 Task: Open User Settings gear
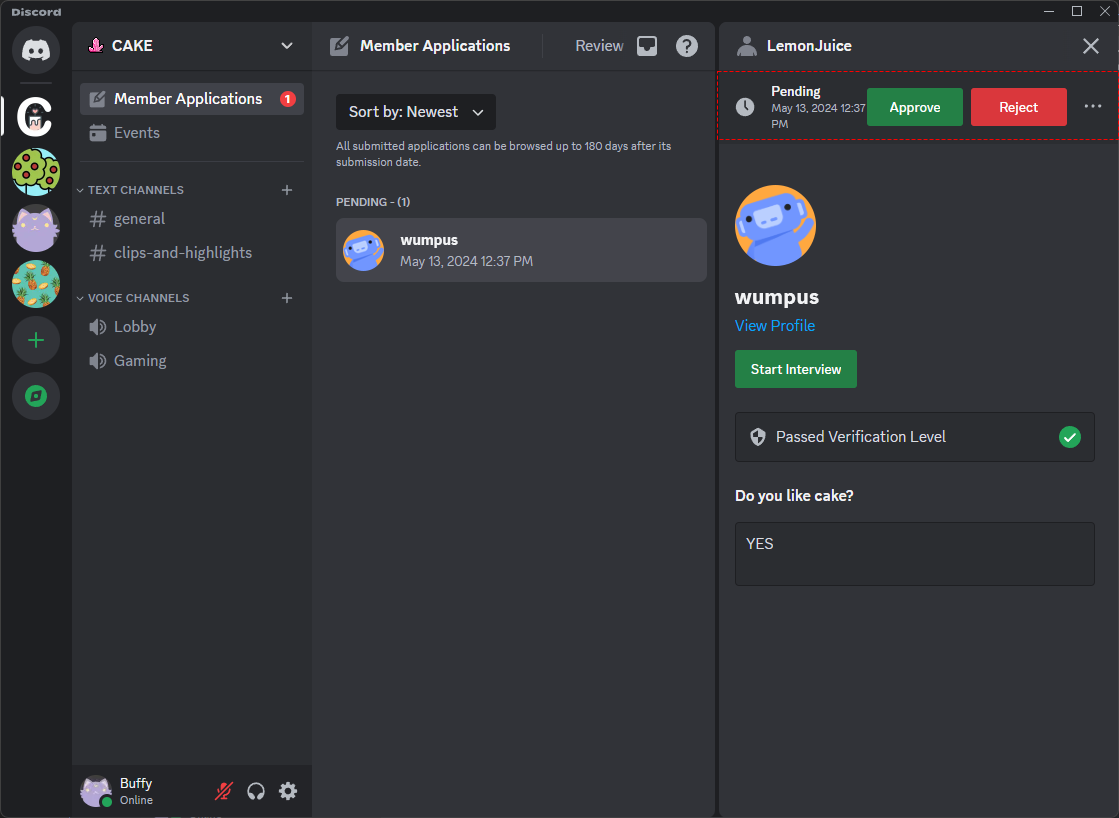pos(288,790)
